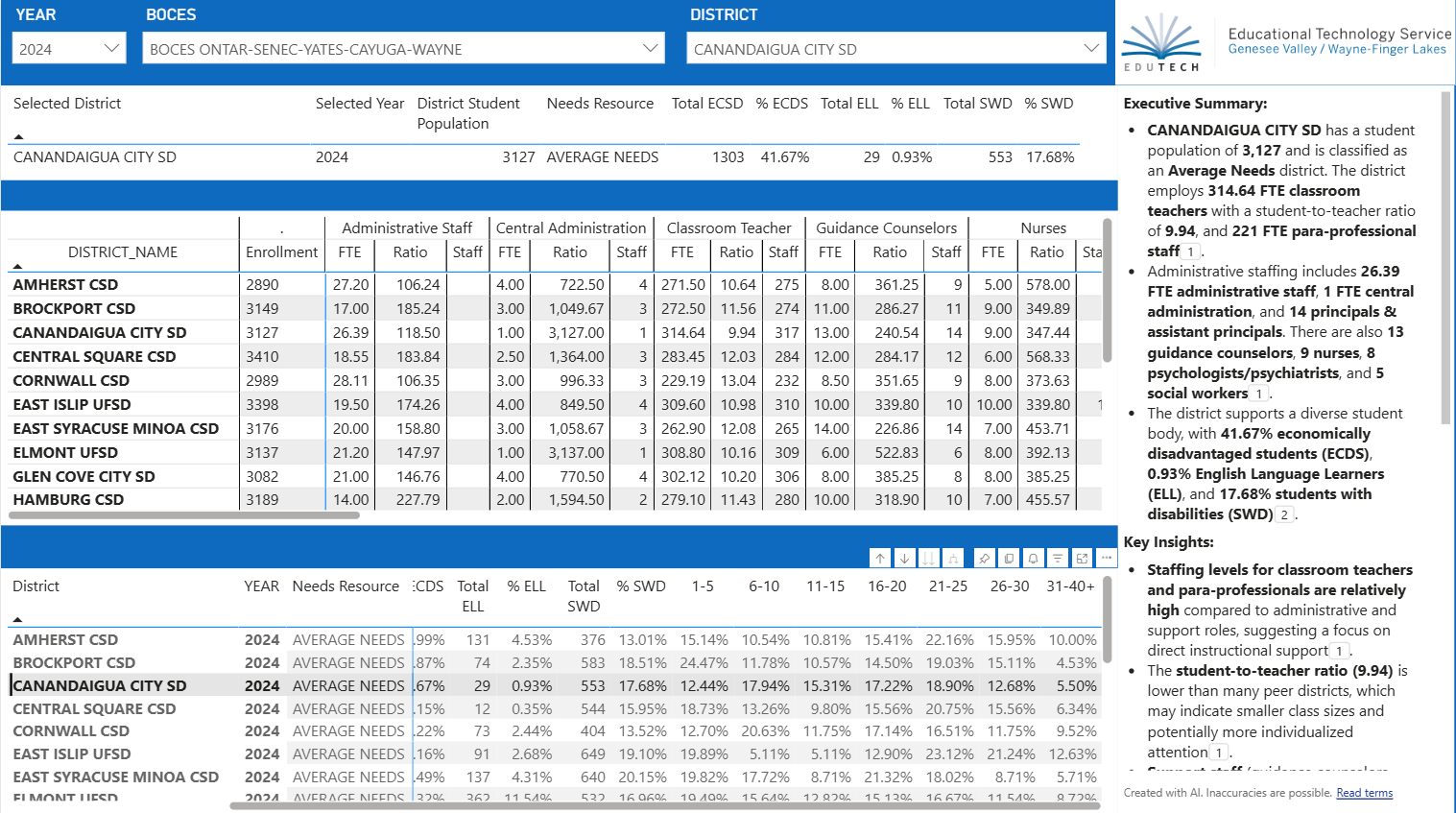
Task: Select HAMBURG CSD in the staffing table
Action: [68, 500]
